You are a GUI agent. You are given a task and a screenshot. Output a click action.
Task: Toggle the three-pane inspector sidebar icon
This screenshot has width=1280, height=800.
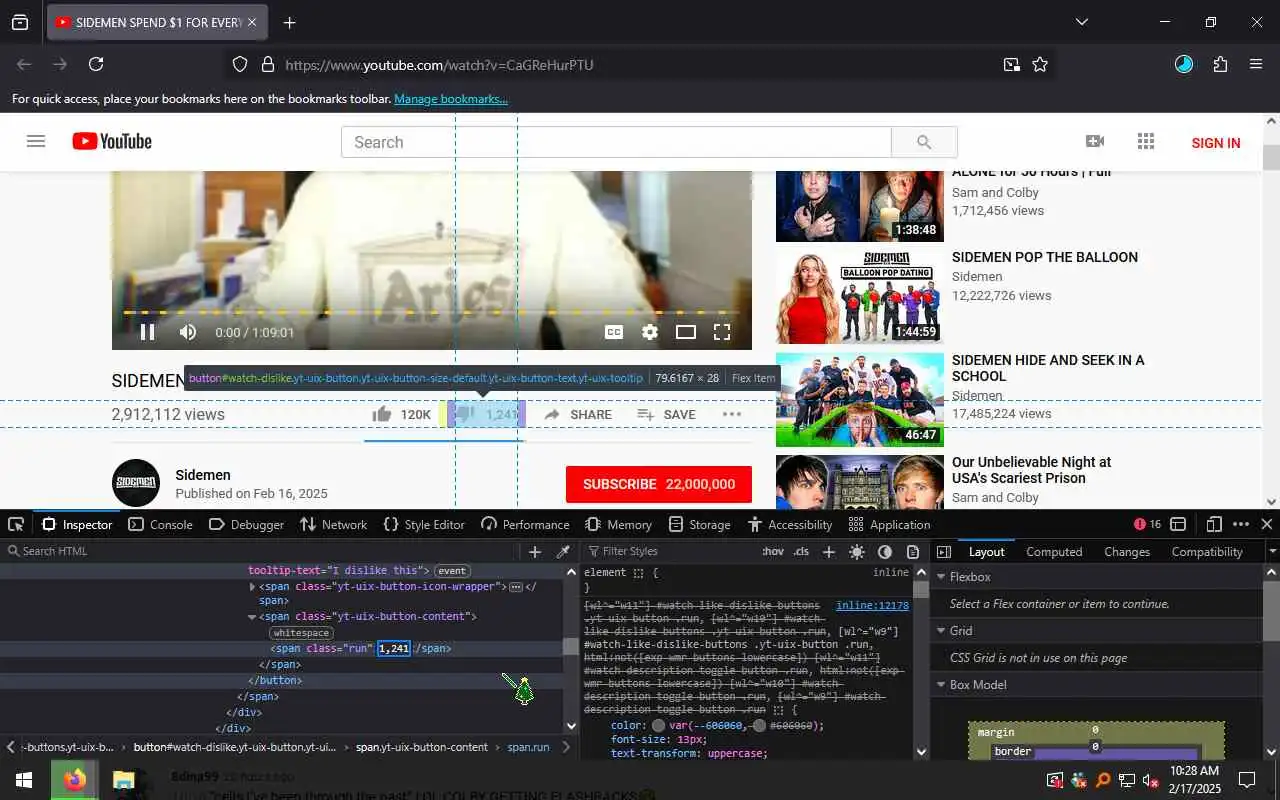click(944, 551)
